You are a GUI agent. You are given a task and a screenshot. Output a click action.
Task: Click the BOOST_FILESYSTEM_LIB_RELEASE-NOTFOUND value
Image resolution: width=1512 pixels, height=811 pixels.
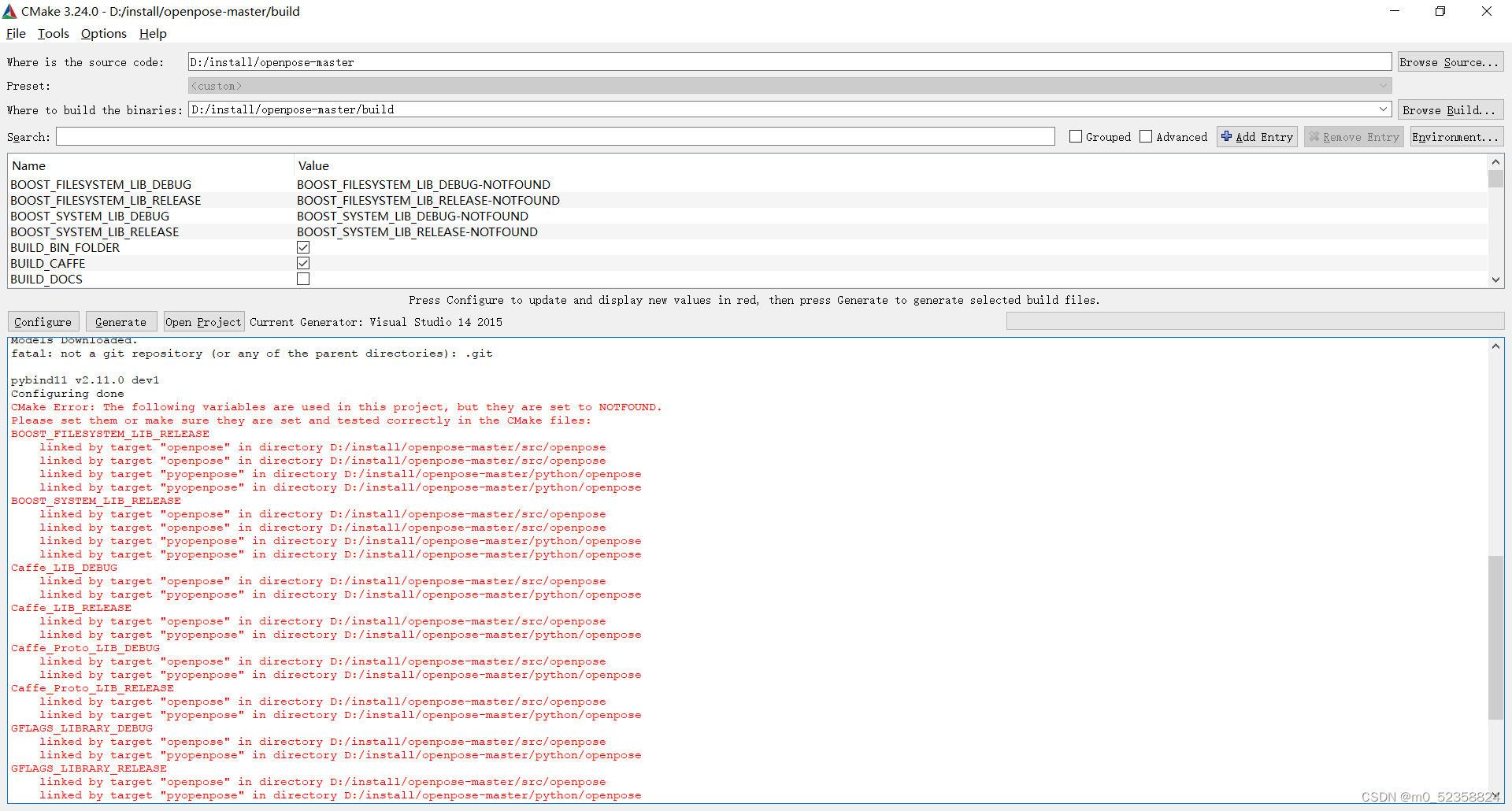point(428,201)
